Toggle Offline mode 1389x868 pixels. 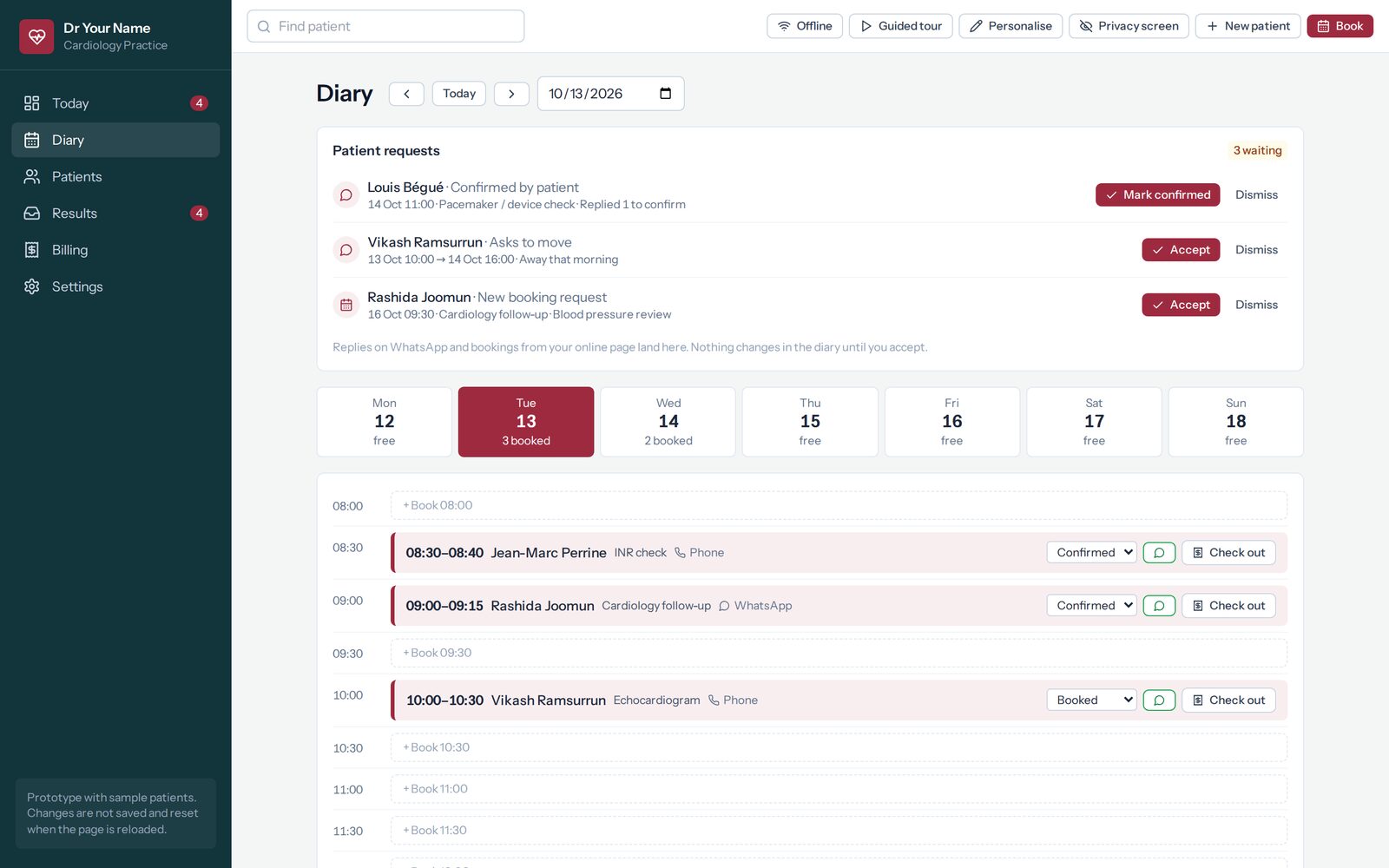pos(805,26)
